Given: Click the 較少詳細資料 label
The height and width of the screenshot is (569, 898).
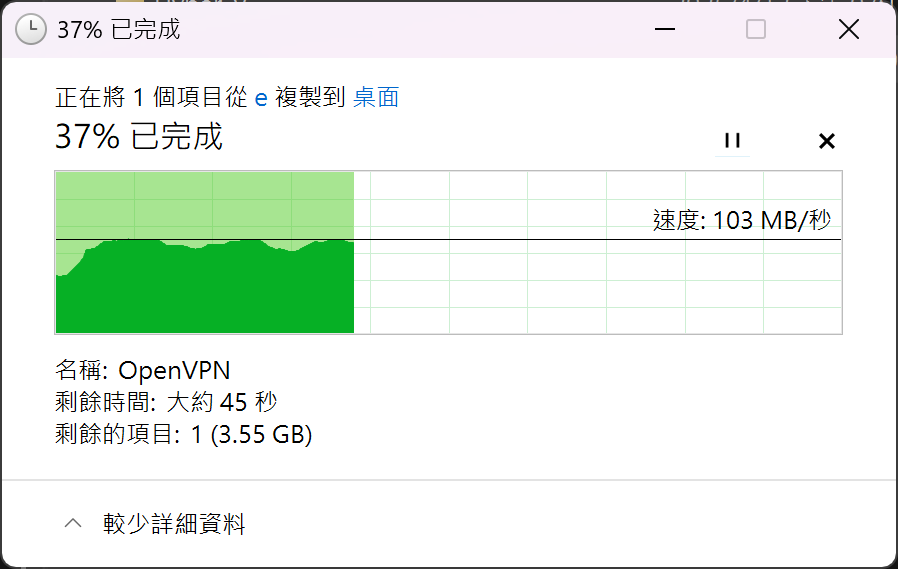Looking at the screenshot, I should tap(174, 524).
